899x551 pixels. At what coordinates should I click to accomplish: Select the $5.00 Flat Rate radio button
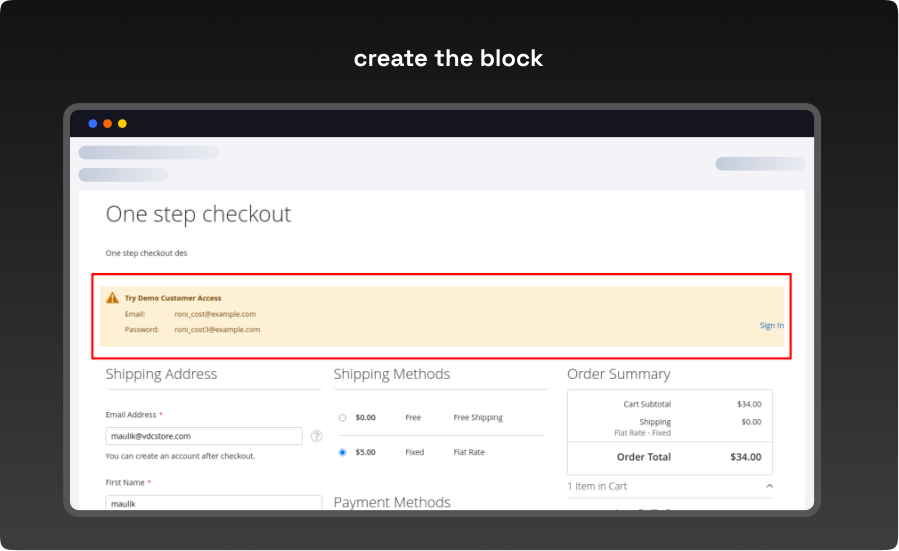[342, 452]
